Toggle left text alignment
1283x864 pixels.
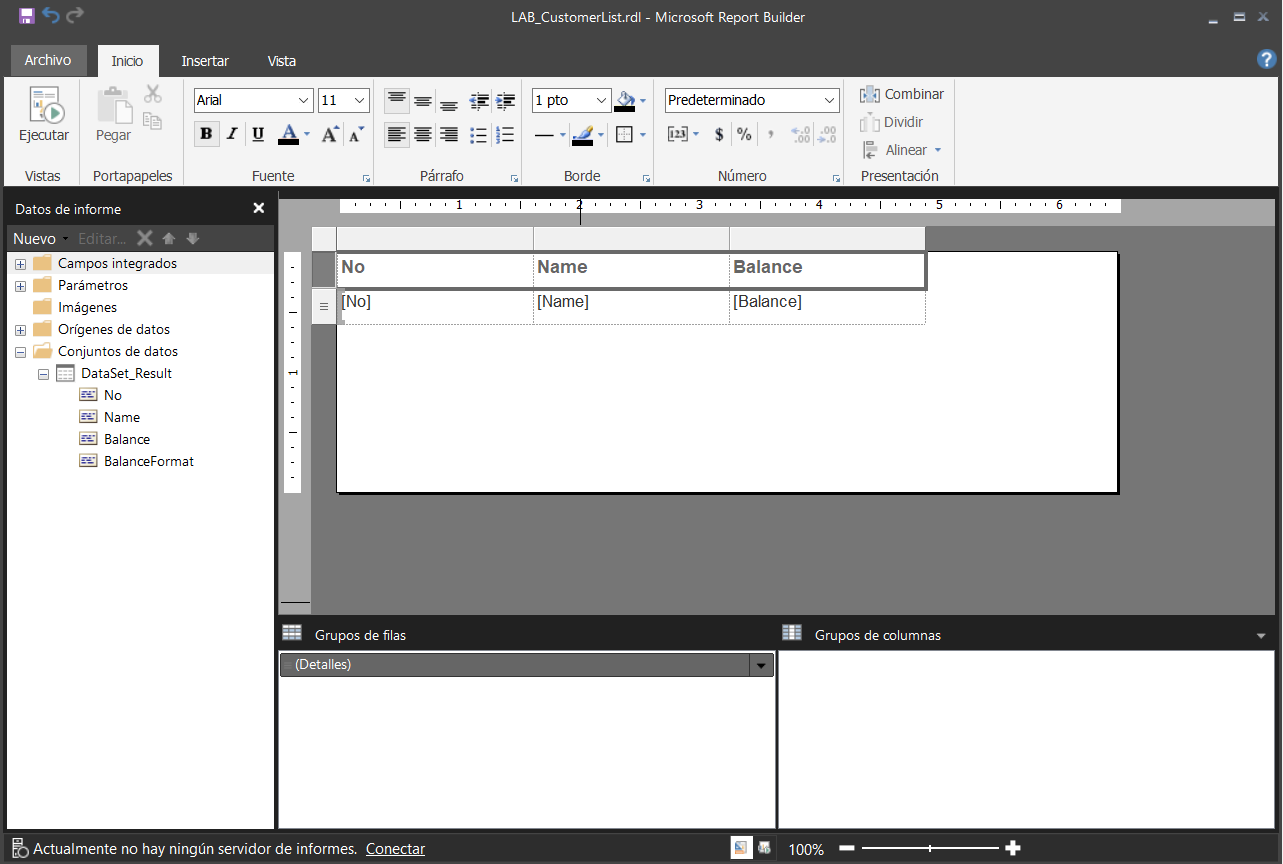pos(397,134)
